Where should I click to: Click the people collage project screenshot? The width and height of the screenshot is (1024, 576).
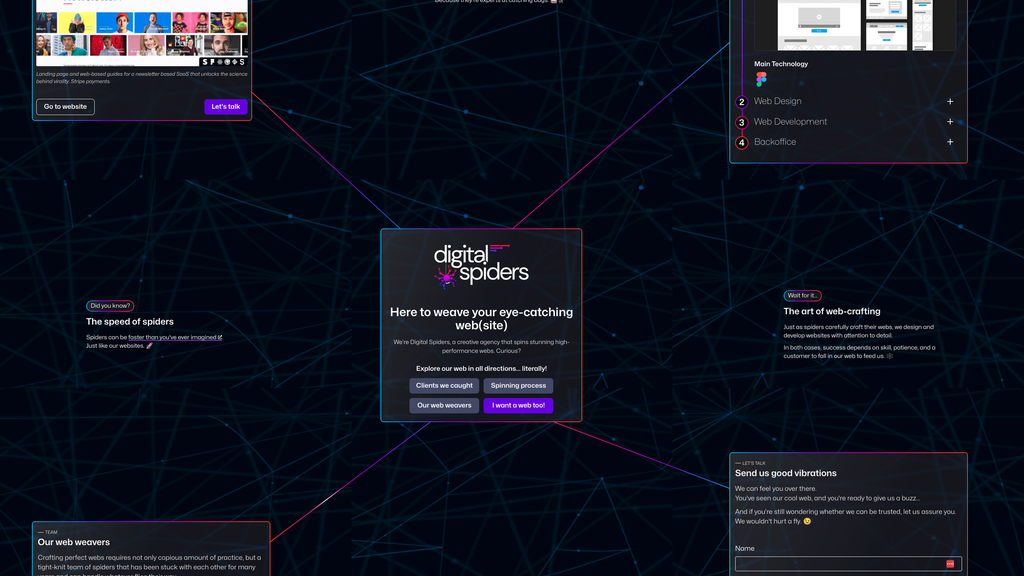pyautogui.click(x=142, y=33)
